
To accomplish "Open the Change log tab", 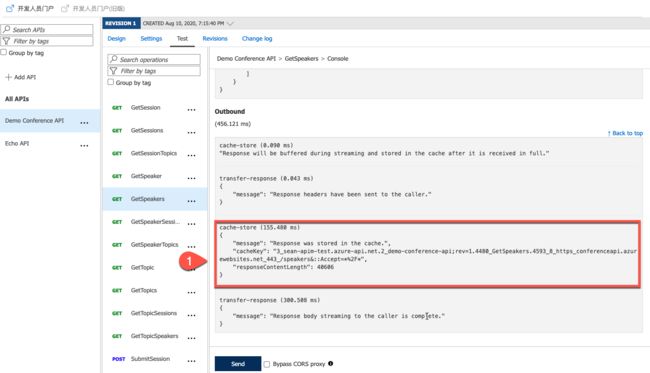I will 257,38.
